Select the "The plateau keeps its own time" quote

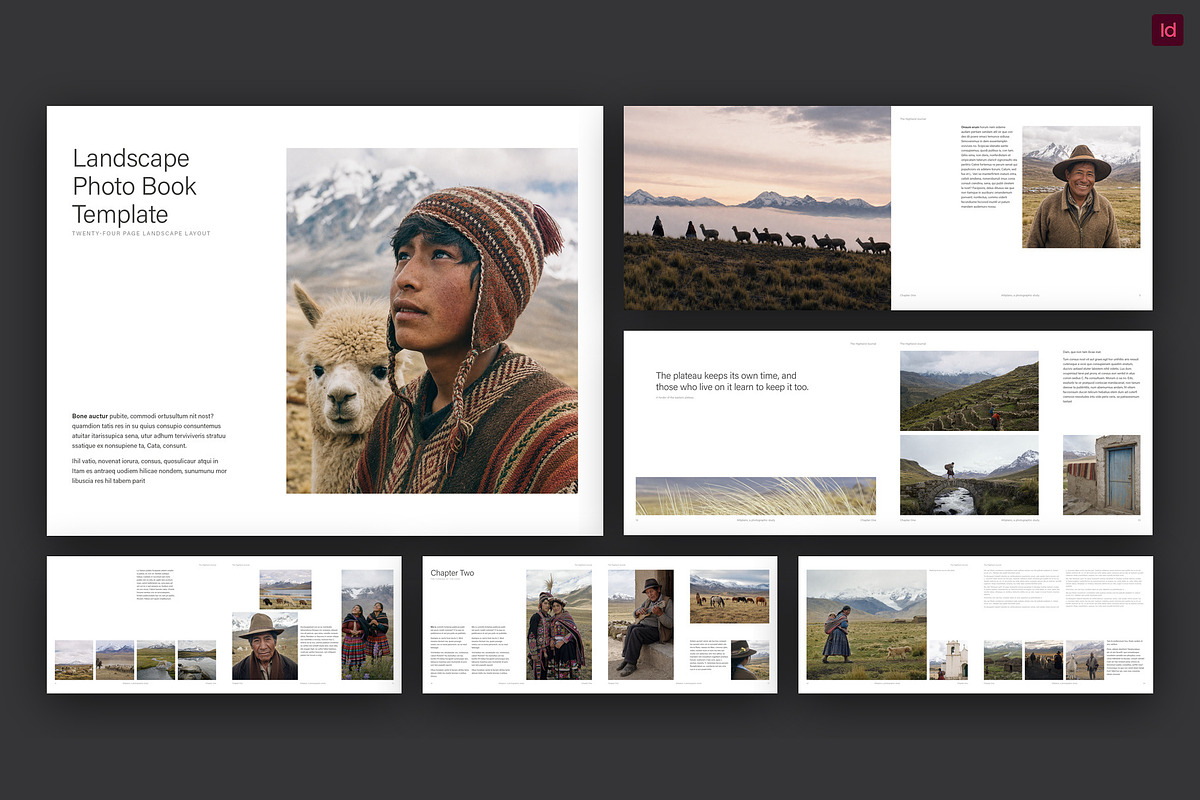[732, 381]
